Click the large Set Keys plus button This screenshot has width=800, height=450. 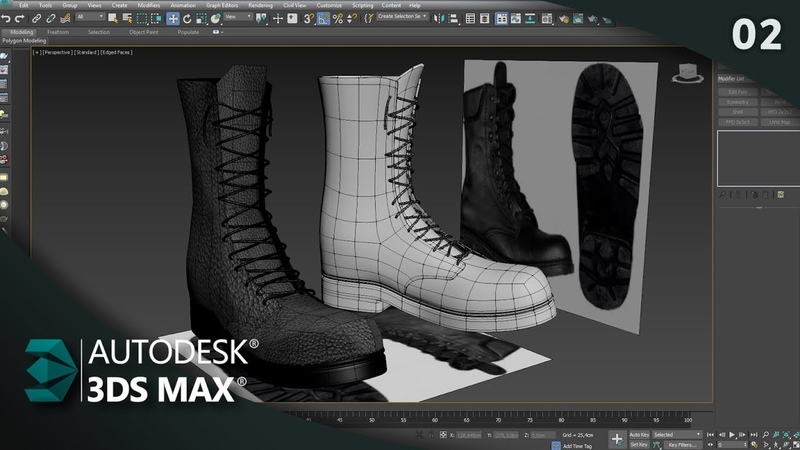[616, 439]
